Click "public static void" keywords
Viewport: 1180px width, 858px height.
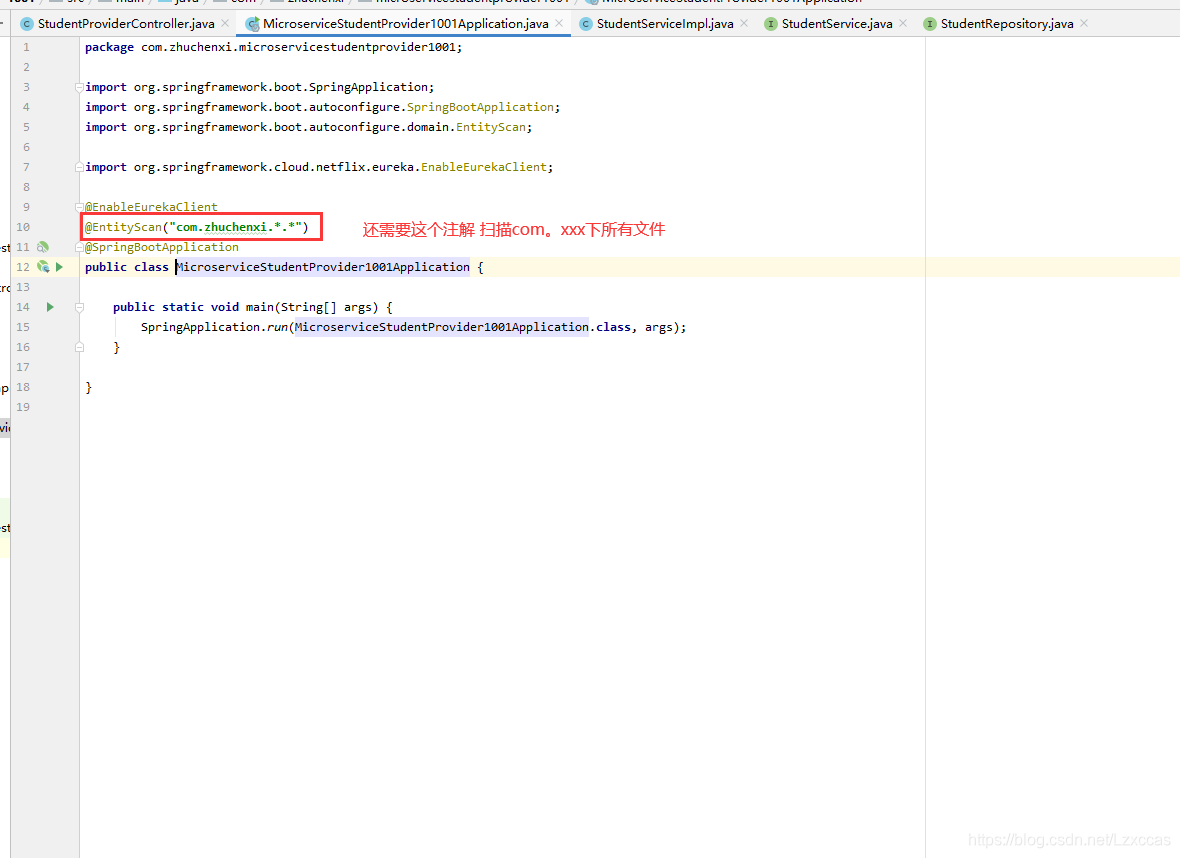pos(176,307)
